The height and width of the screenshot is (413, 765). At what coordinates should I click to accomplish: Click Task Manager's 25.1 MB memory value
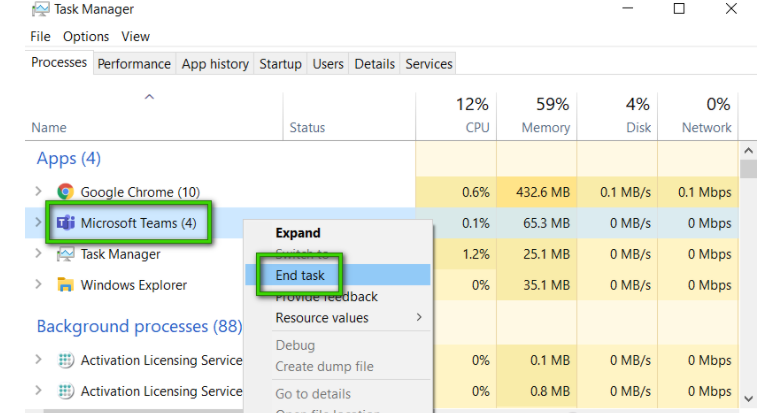tap(546, 254)
